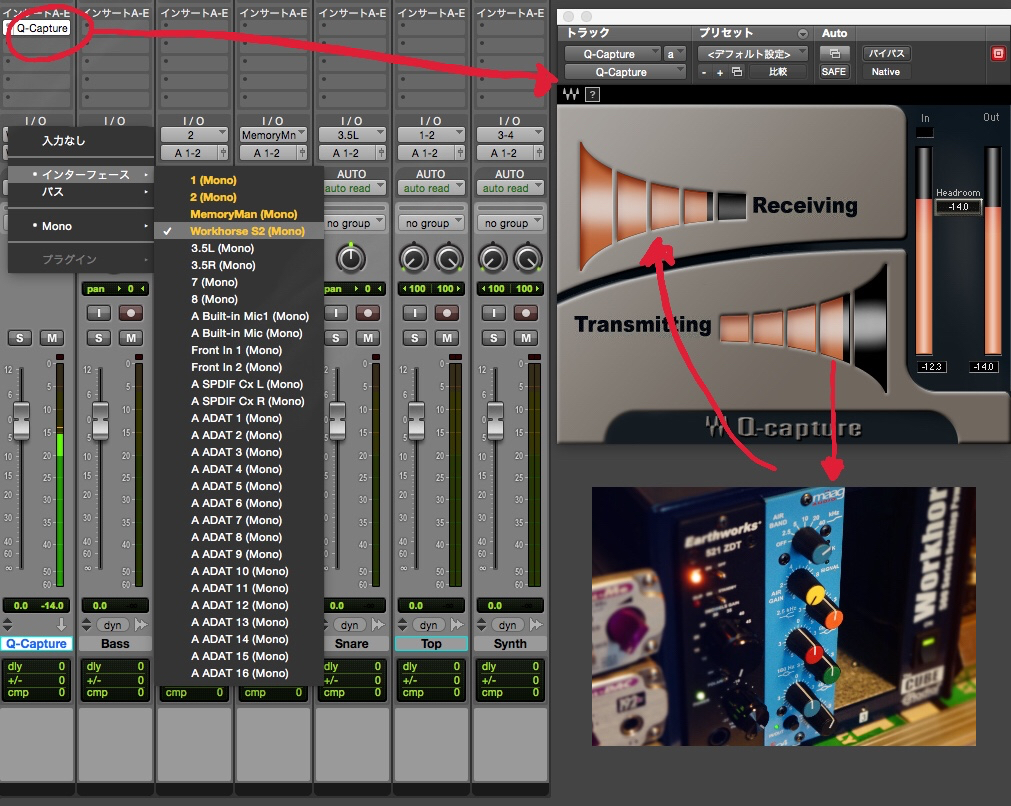Click the automation arrows icon on Bass track
Viewport: 1011px width, 806px height.
(x=141, y=624)
